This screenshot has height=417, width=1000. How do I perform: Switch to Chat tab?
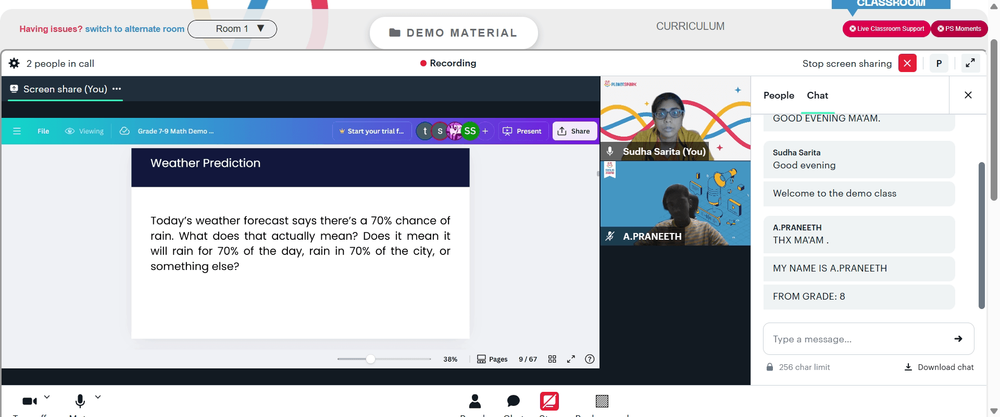coord(817,96)
